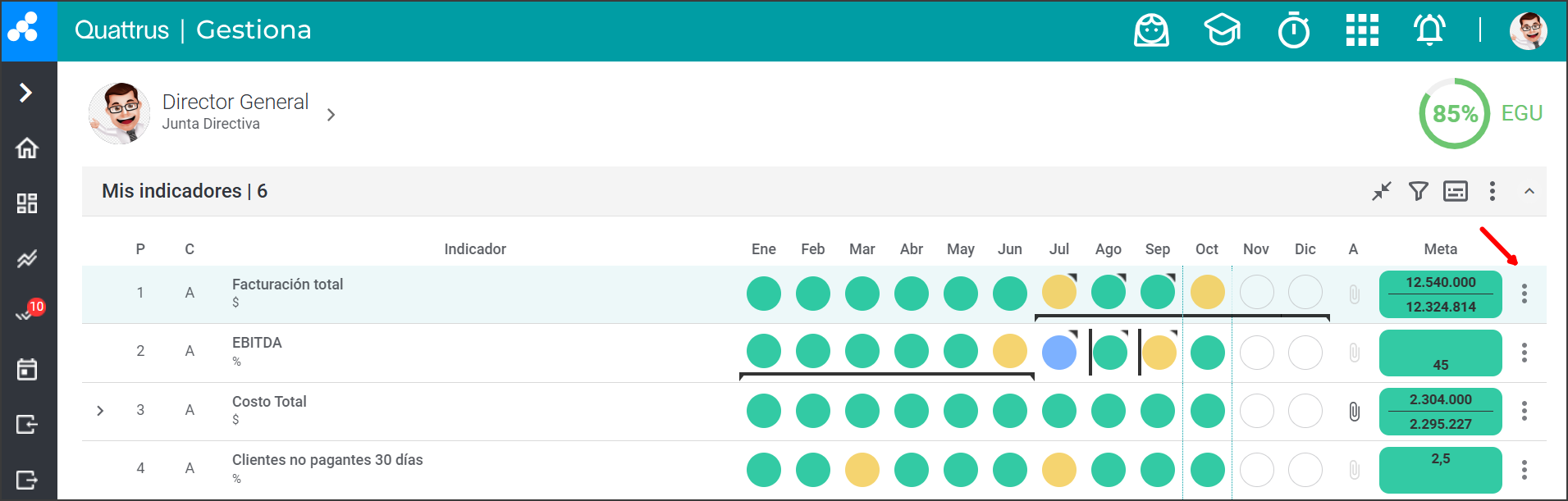Expand the left sidebar navigation
The width and height of the screenshot is (1568, 501).
(27, 93)
